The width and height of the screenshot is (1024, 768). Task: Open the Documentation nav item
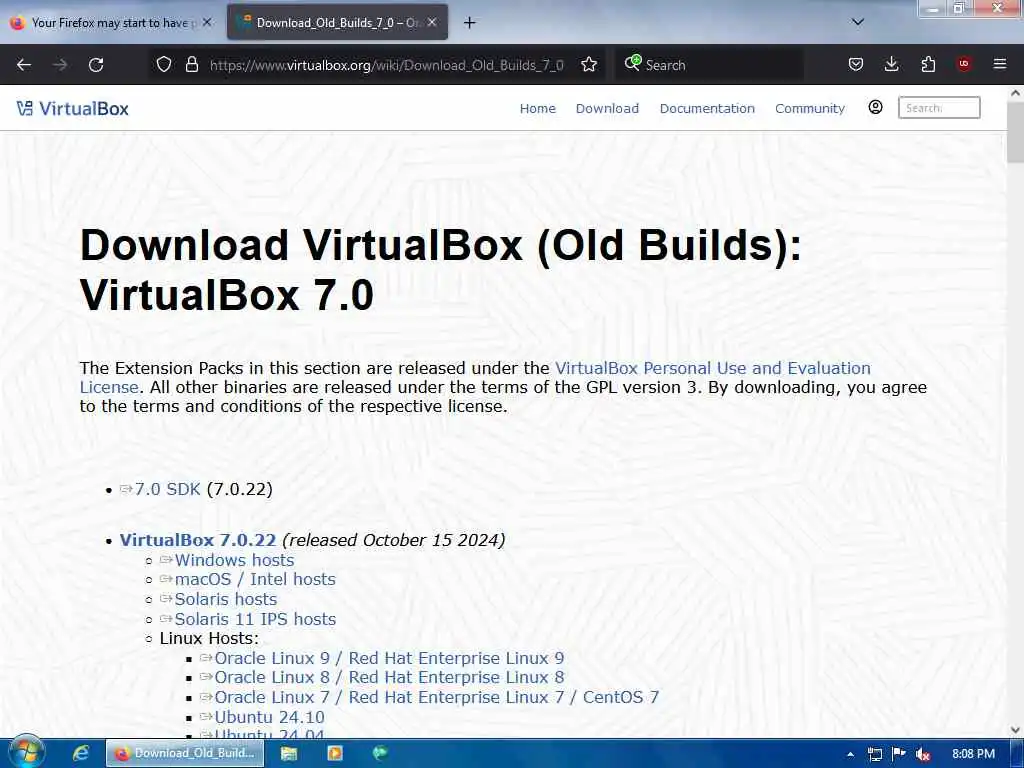707,108
